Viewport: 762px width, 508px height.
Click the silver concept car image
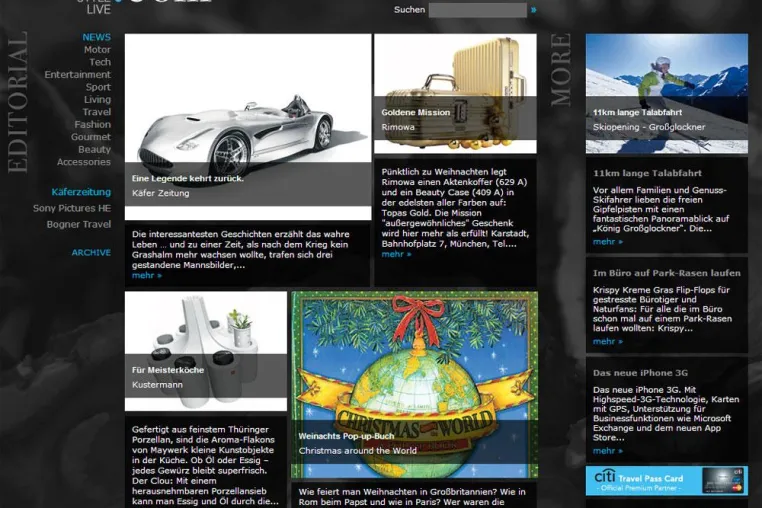(248, 126)
